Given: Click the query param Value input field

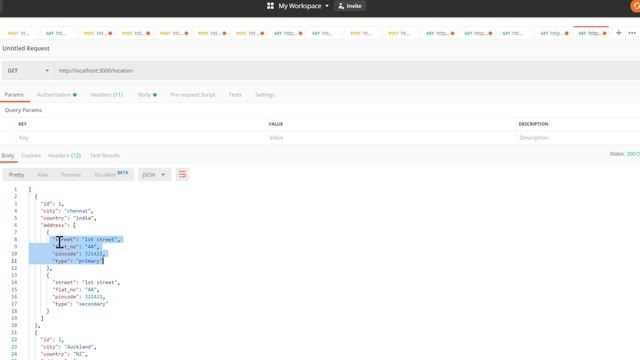Looking at the screenshot, I should point(391,138).
